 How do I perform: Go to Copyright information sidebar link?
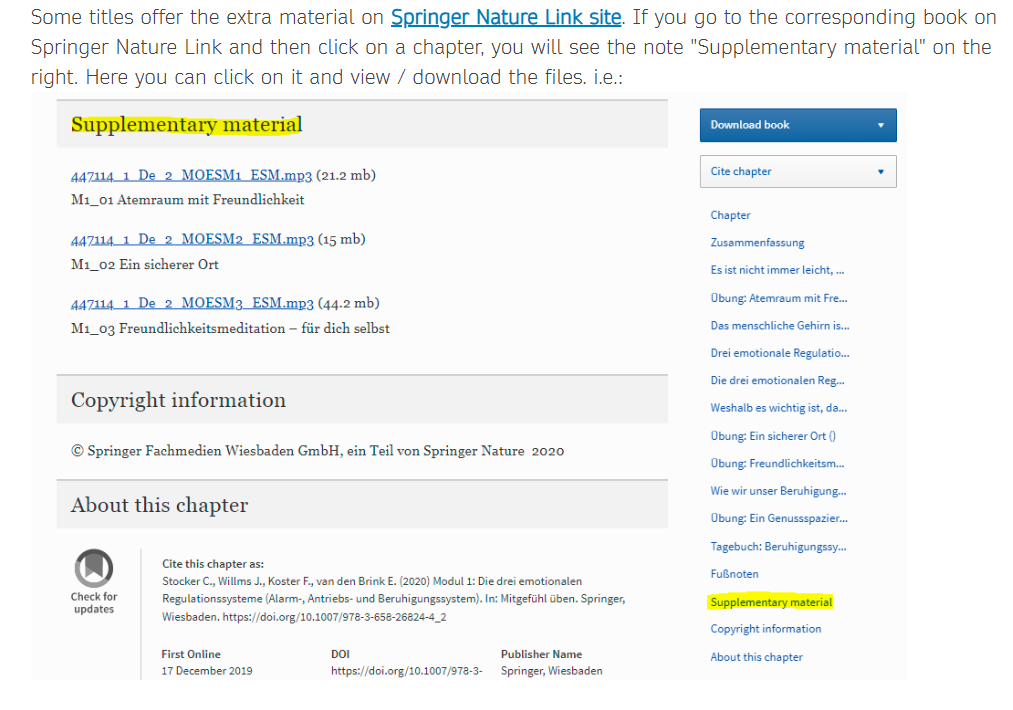(766, 629)
